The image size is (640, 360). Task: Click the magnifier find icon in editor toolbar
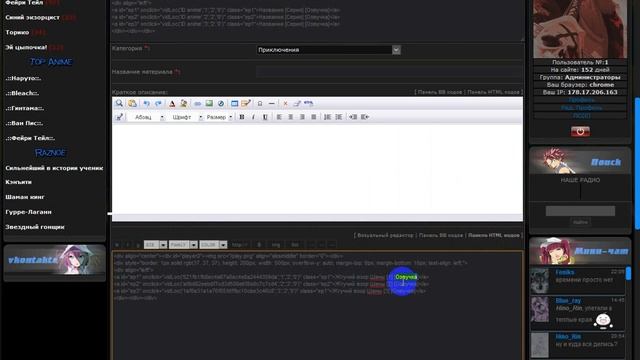pyautogui.click(x=119, y=103)
